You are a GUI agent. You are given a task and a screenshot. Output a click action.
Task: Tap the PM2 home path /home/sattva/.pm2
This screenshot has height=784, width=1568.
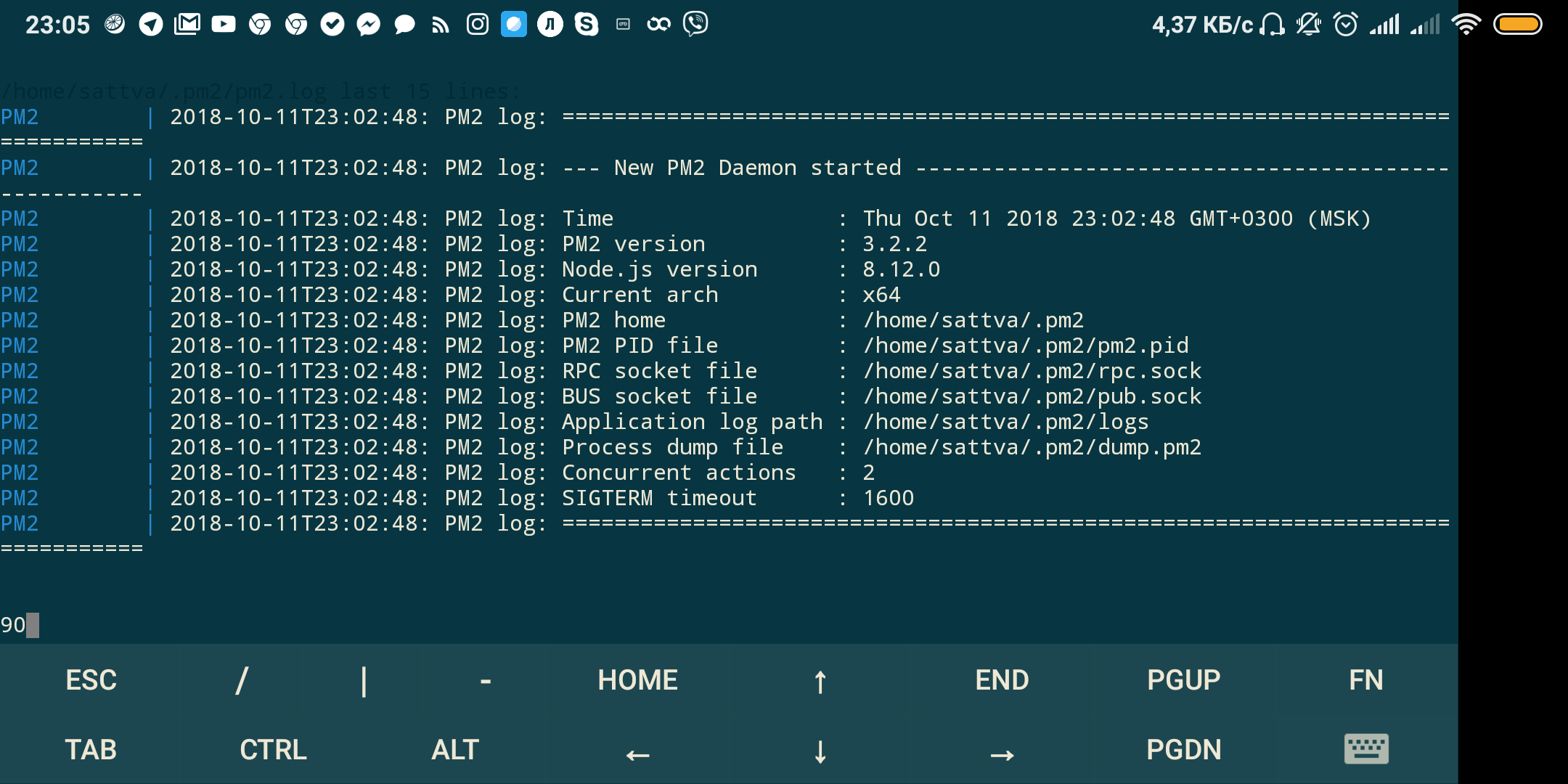click(x=973, y=320)
